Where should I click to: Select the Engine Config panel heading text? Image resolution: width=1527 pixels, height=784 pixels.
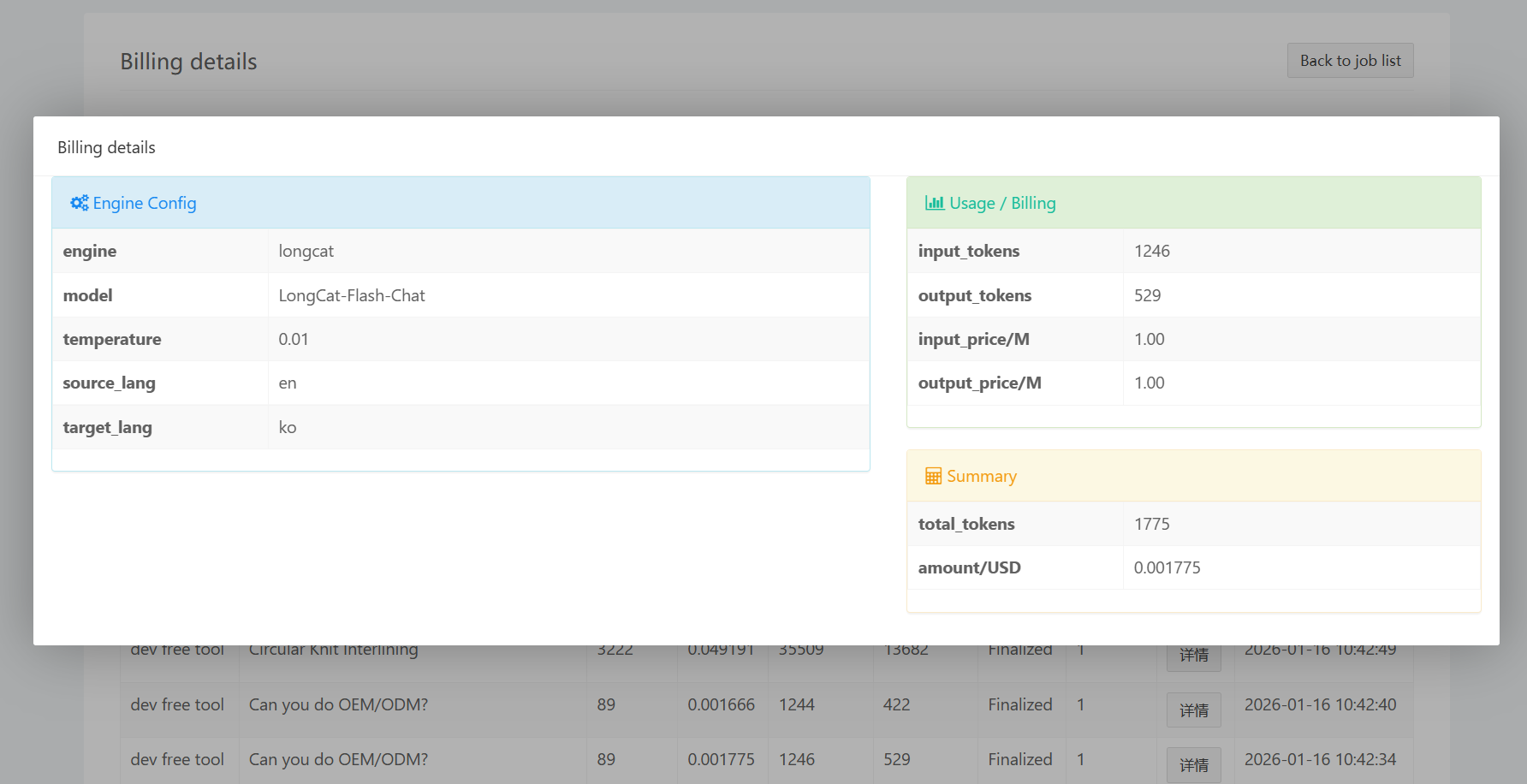(145, 203)
